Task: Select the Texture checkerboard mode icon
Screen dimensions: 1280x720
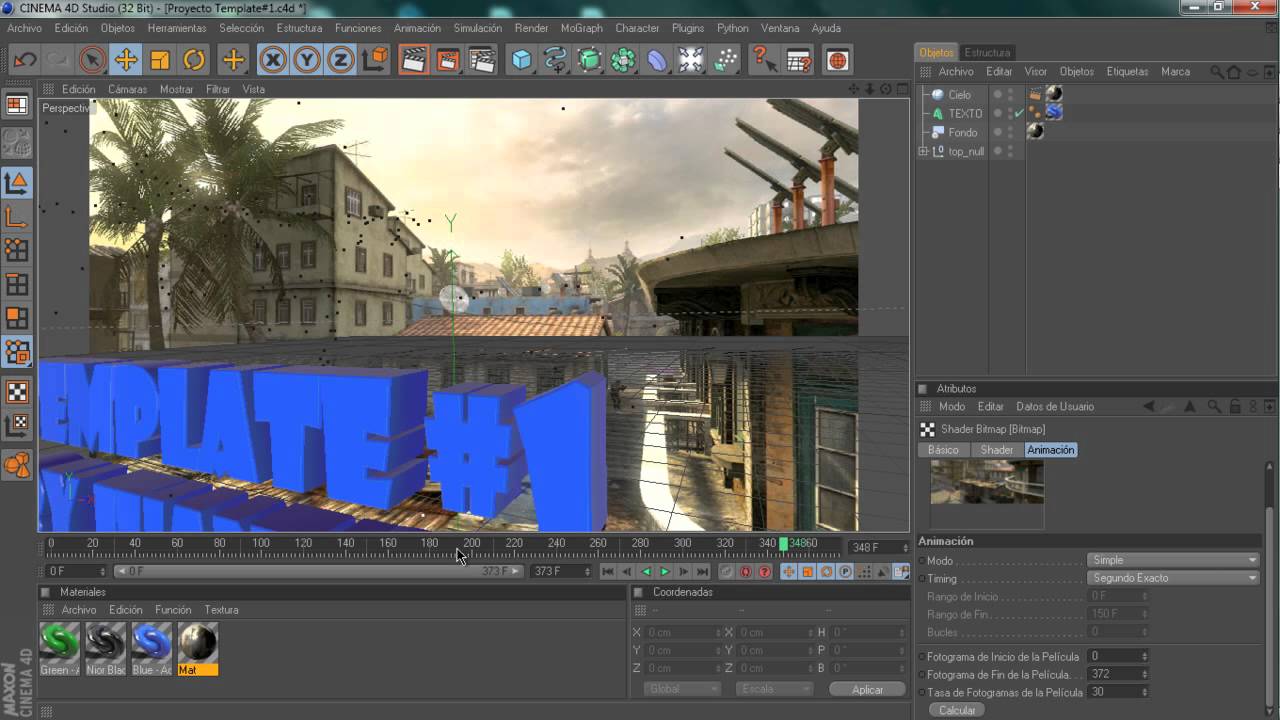Action: [x=17, y=392]
